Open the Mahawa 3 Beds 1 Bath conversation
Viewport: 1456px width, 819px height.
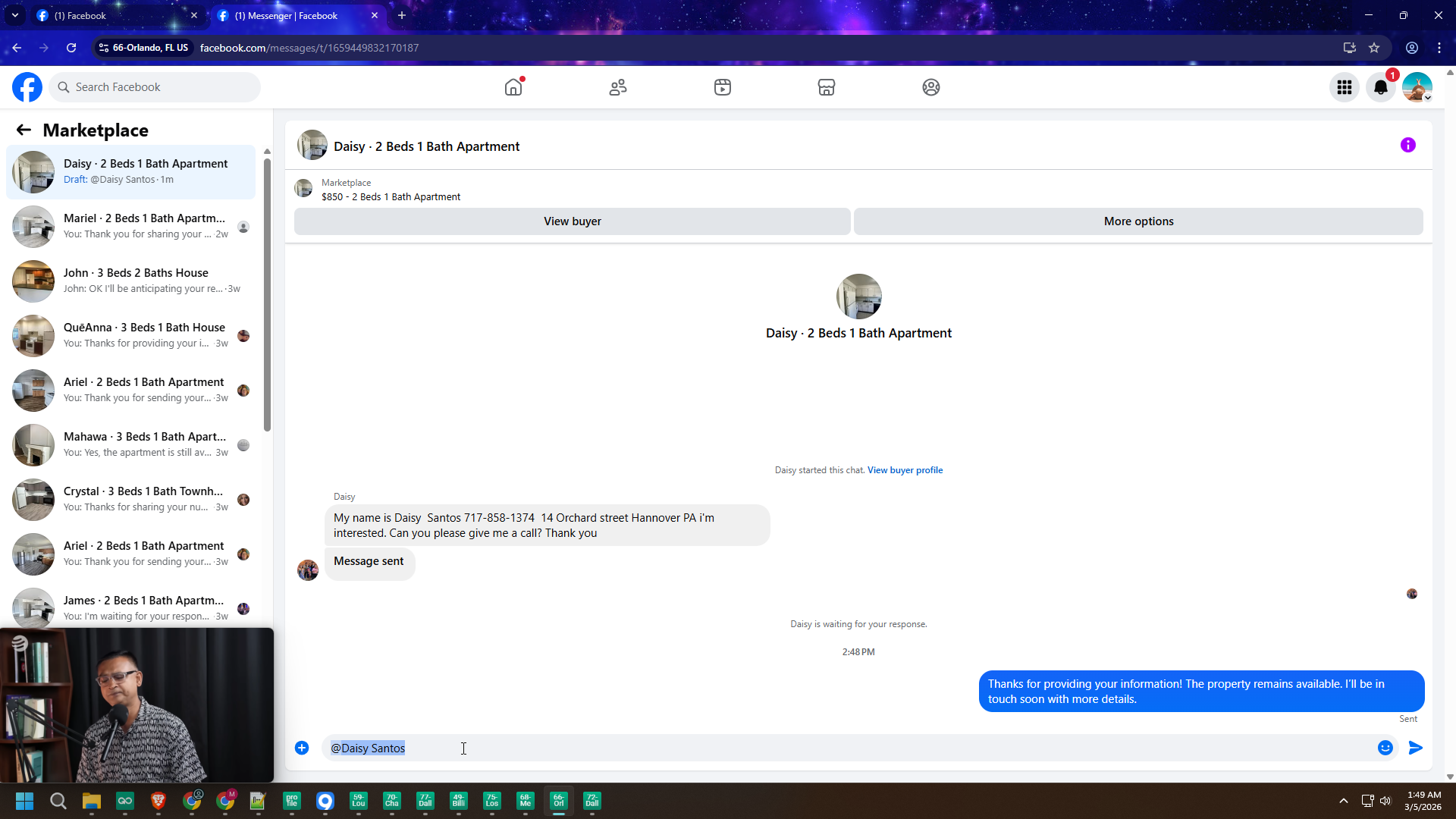pos(130,445)
